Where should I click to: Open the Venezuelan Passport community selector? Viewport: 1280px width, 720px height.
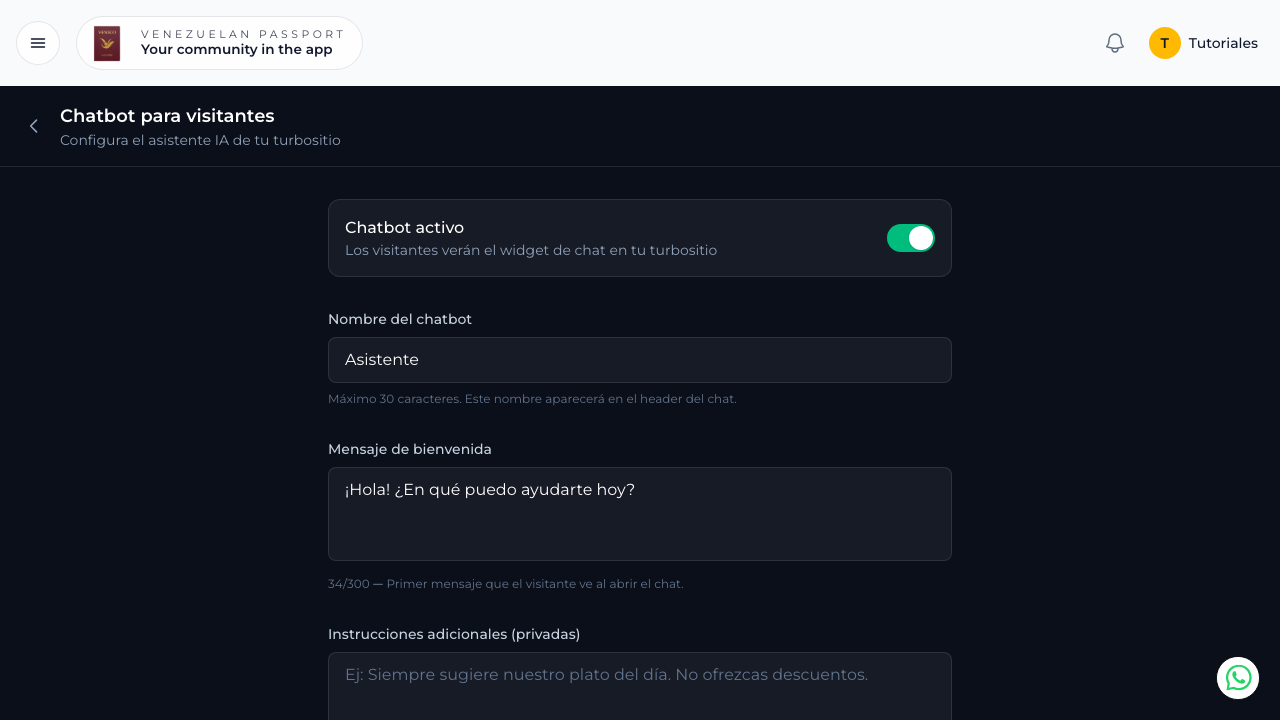[x=219, y=43]
